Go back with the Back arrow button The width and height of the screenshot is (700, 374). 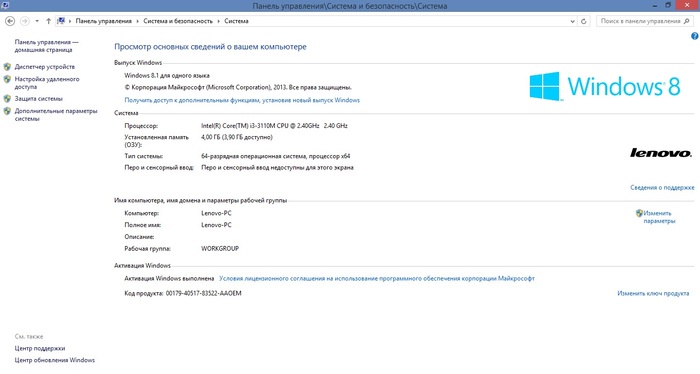(10, 21)
